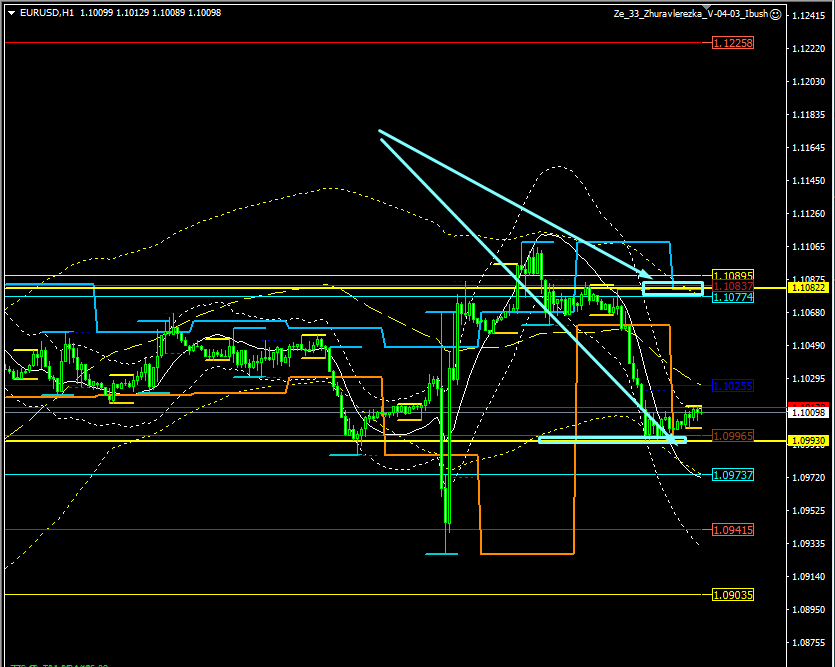Select the cyan 1.10774 level label
This screenshot has width=835, height=667.
point(733,297)
